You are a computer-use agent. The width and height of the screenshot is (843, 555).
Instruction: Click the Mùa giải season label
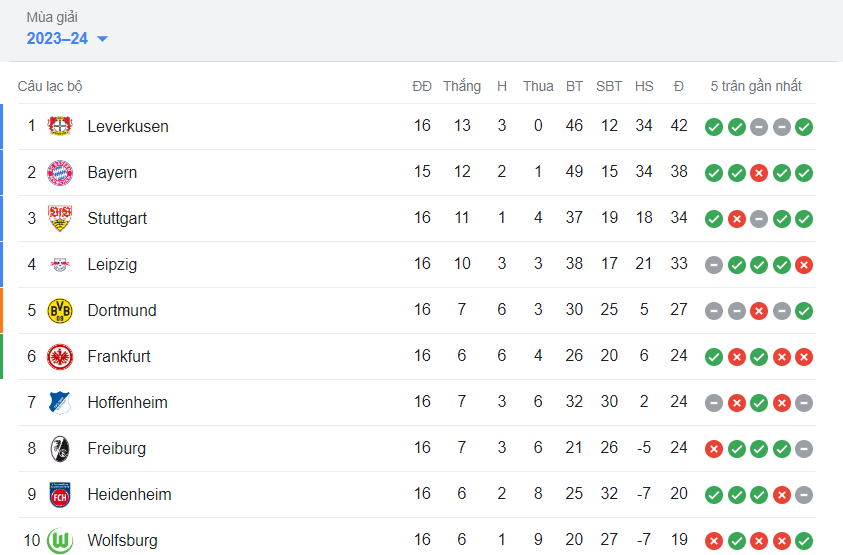(52, 17)
